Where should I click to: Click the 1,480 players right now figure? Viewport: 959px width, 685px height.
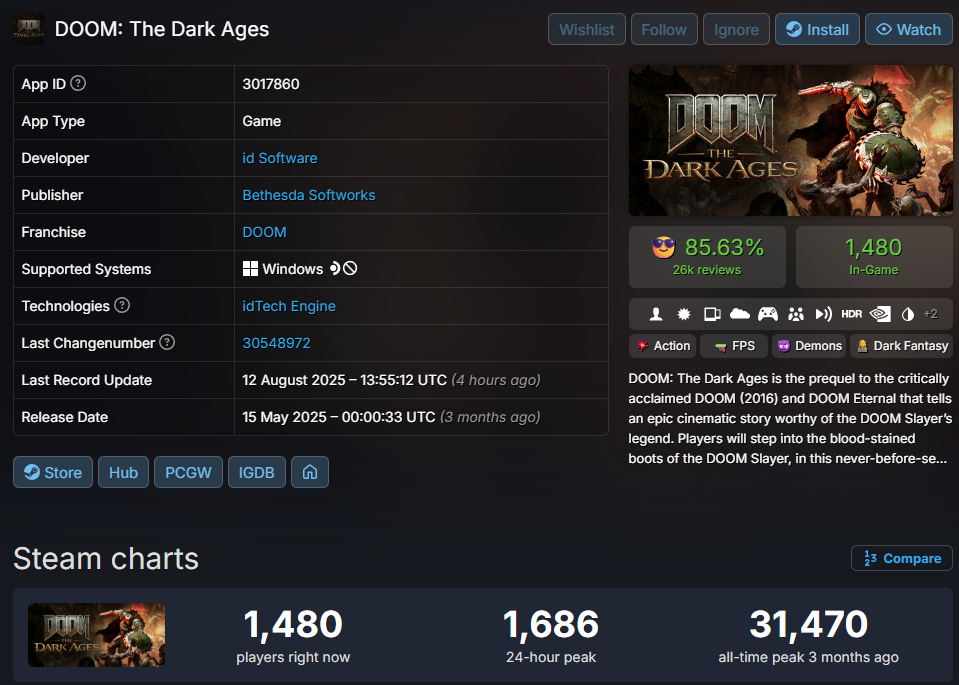click(x=293, y=624)
